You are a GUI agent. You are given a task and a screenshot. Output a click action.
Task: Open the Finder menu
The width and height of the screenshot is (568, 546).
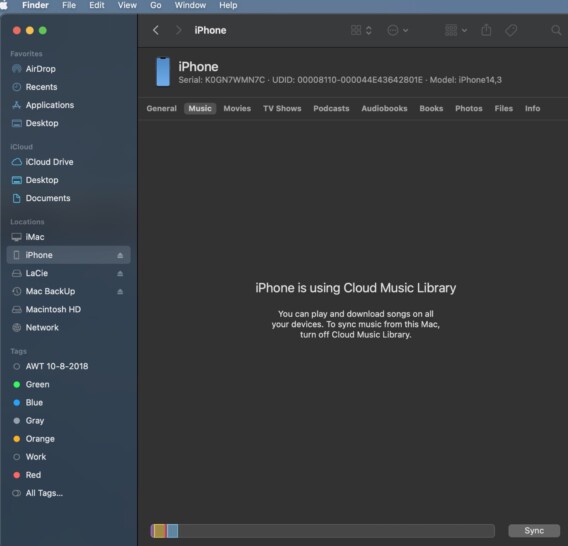[x=35, y=5]
